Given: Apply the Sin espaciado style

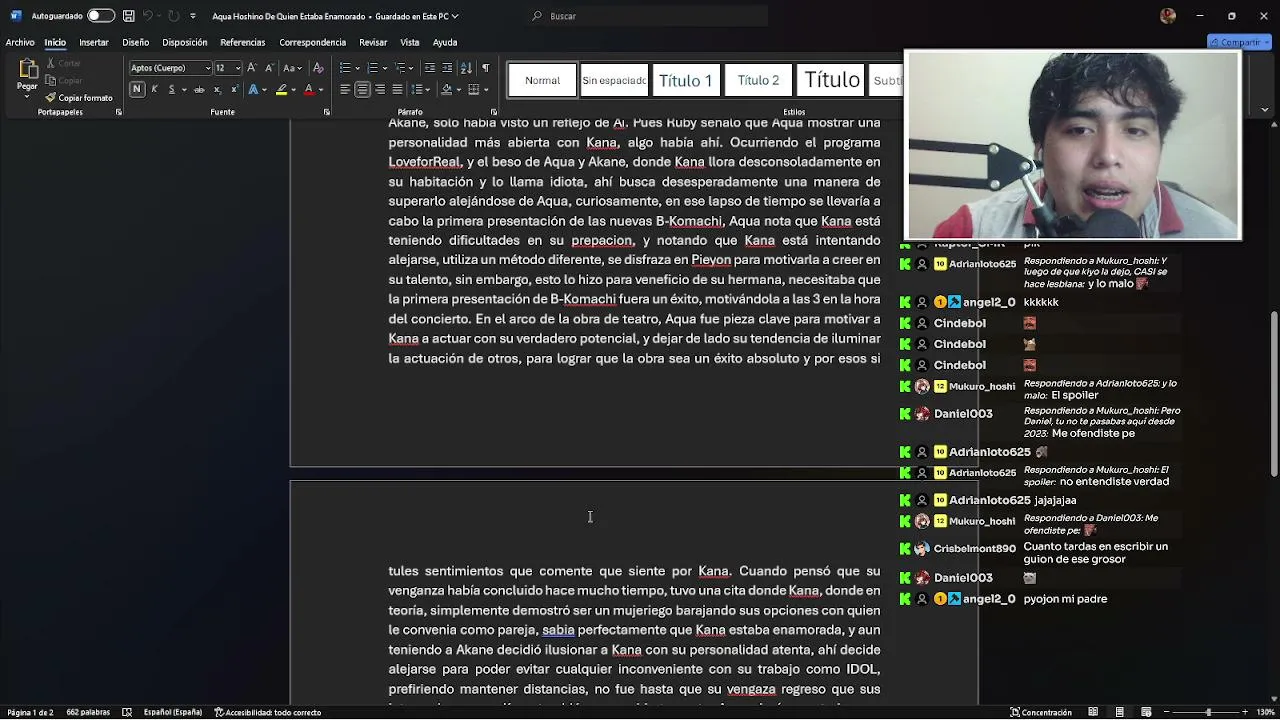Looking at the screenshot, I should 614,80.
